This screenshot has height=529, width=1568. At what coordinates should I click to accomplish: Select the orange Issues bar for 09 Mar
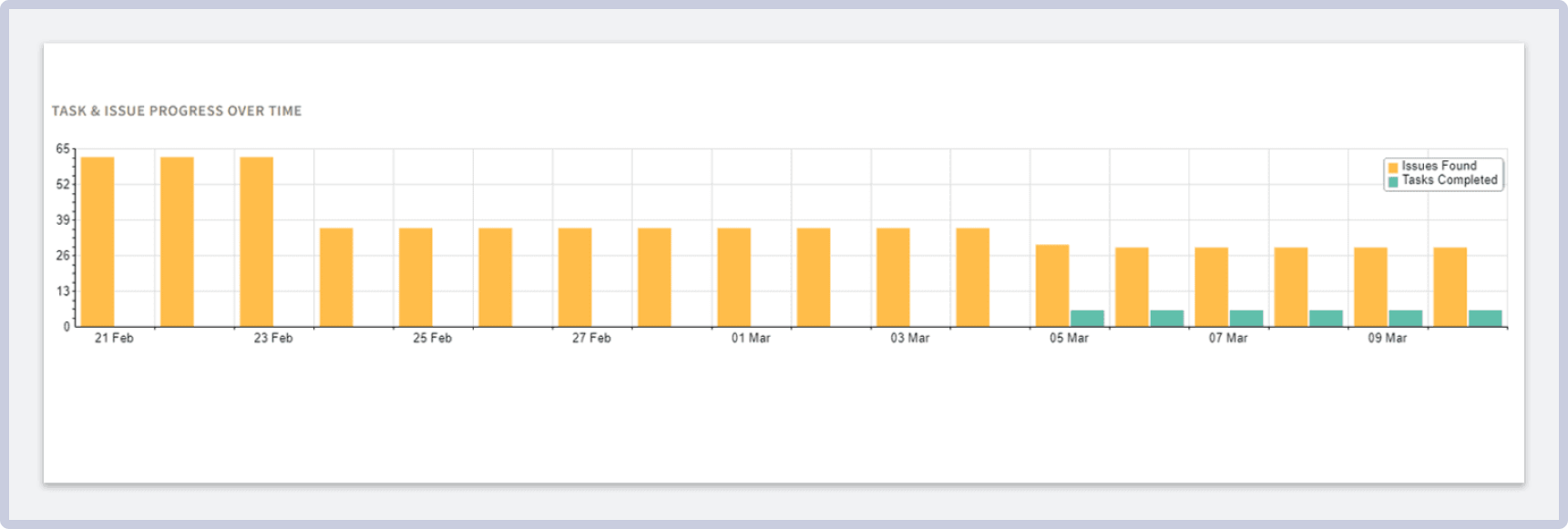[x=1370, y=287]
